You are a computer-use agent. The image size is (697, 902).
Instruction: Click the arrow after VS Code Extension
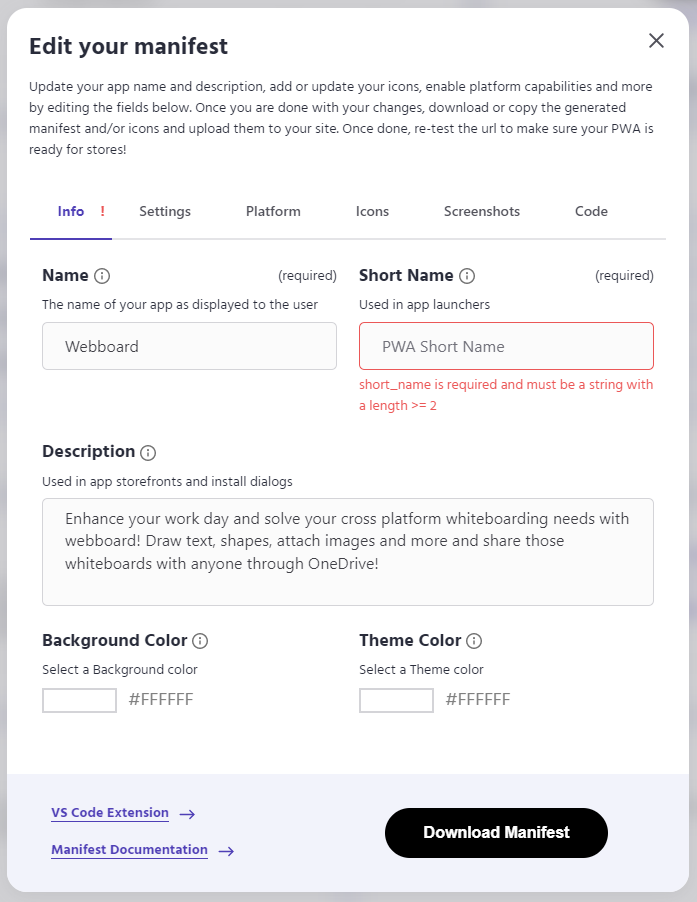tap(187, 814)
